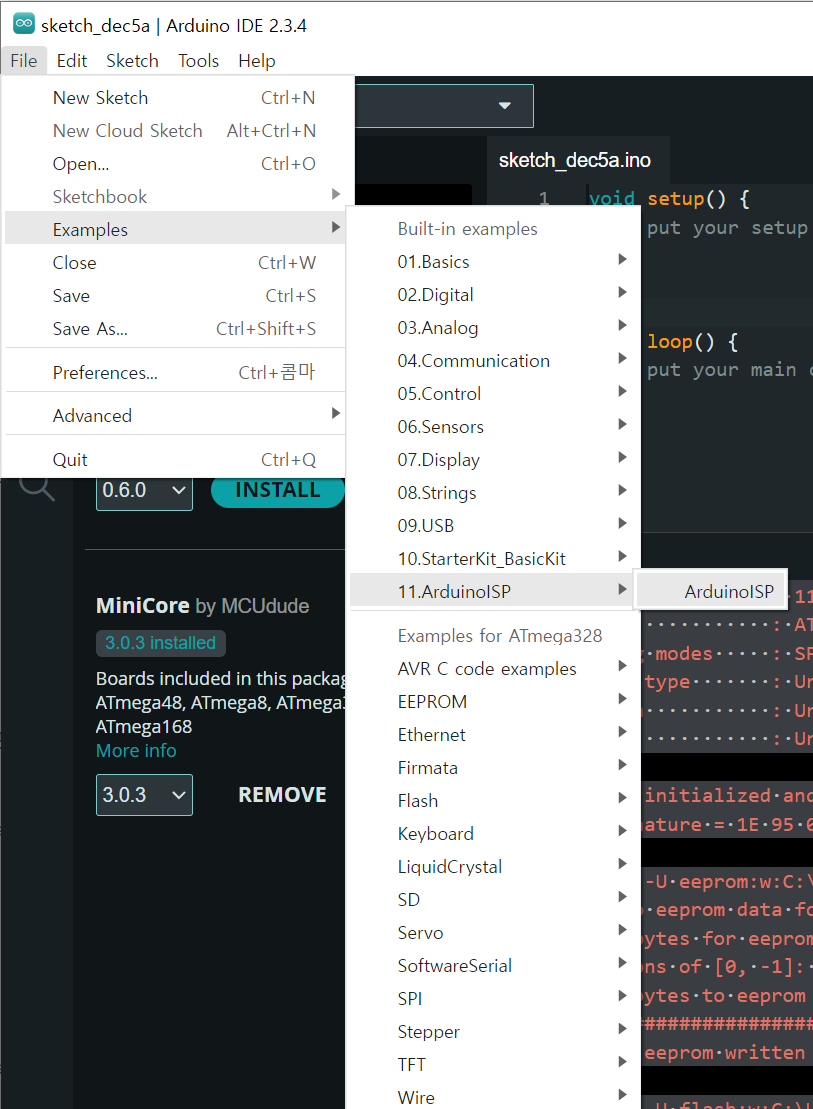Expand the Examples submenu entry
The height and width of the screenshot is (1109, 813).
(x=175, y=229)
